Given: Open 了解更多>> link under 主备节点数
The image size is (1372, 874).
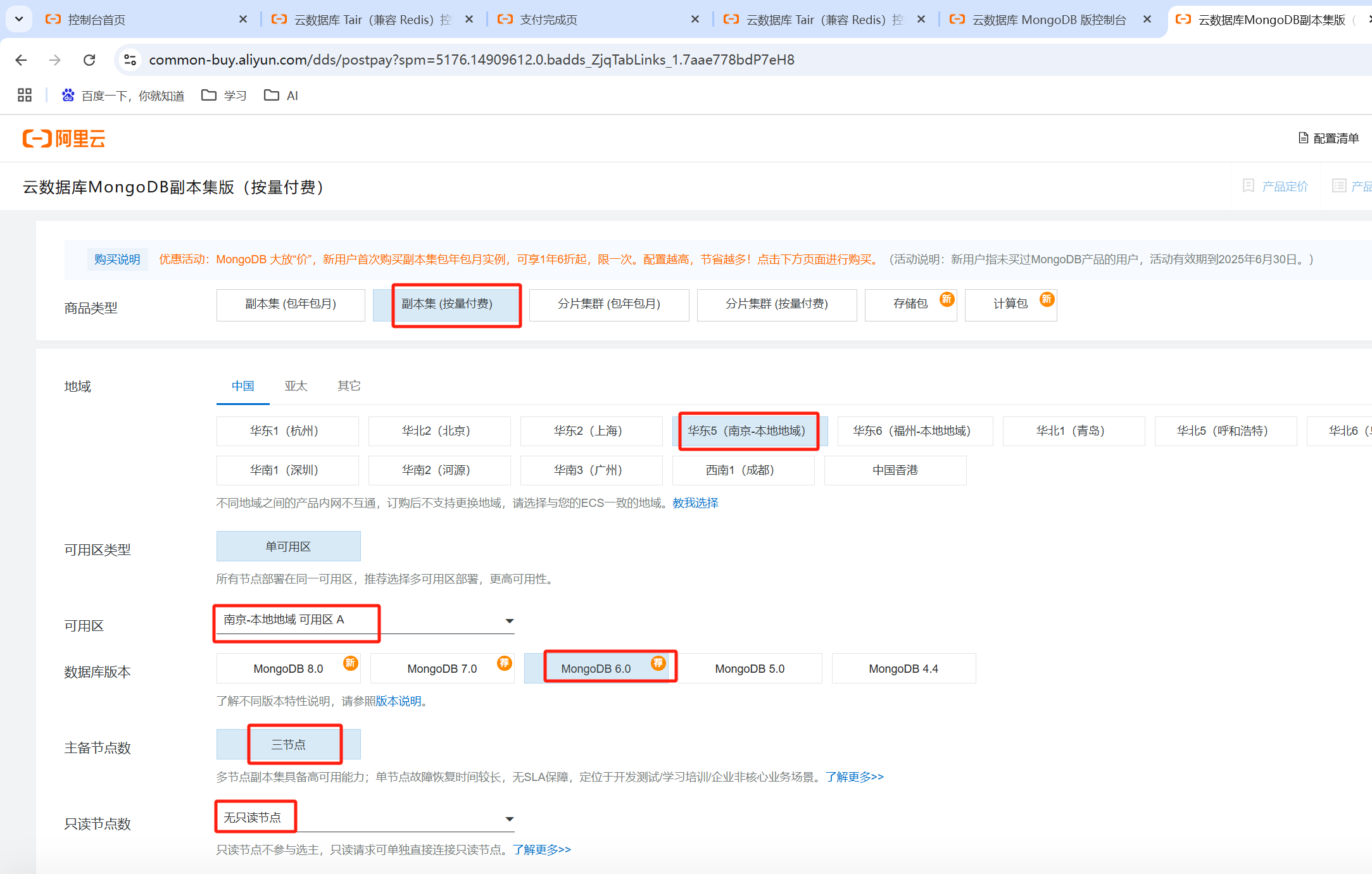Looking at the screenshot, I should pyautogui.click(x=855, y=777).
